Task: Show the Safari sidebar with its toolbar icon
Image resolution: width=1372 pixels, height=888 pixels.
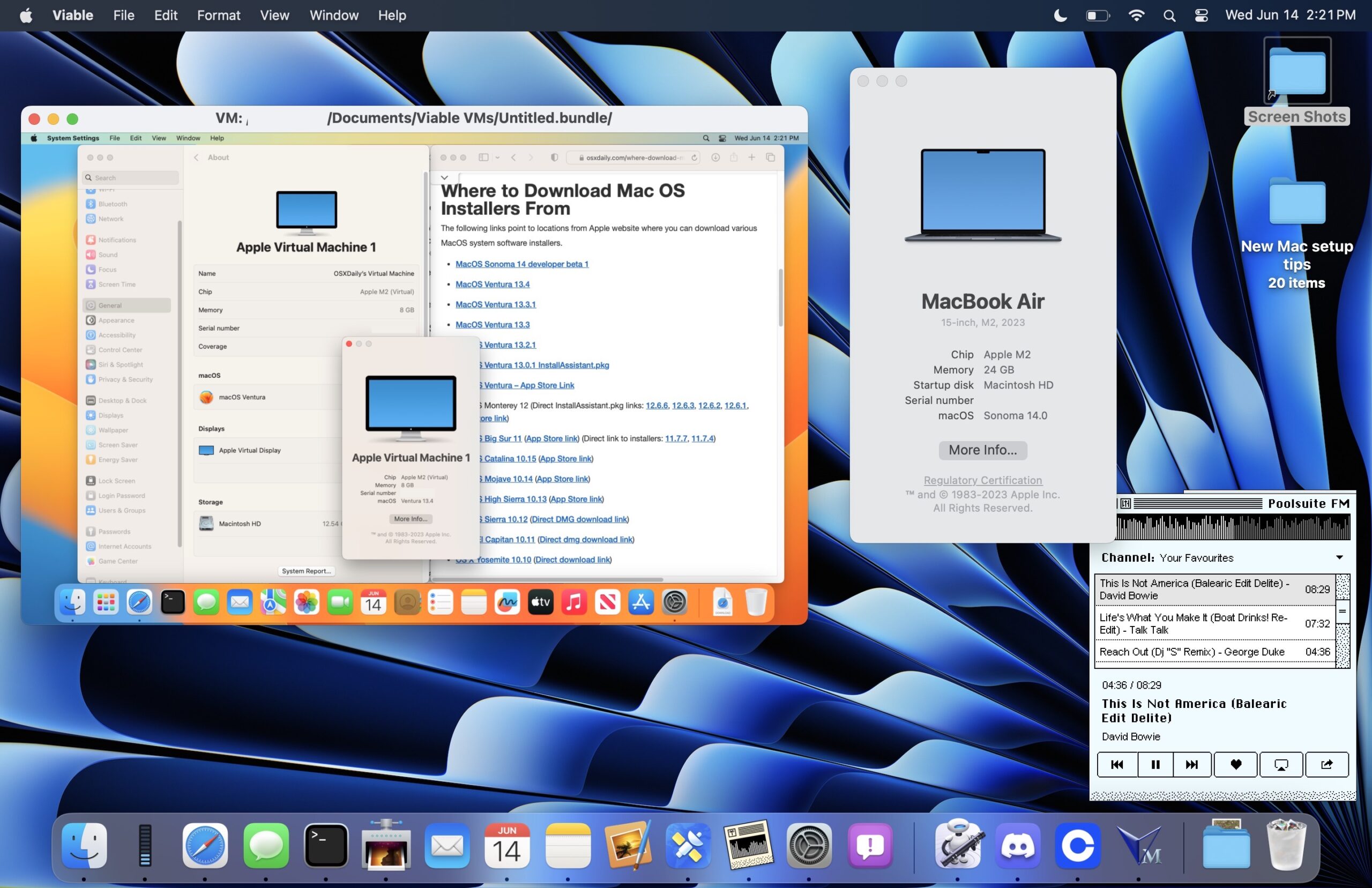Action: 483,158
